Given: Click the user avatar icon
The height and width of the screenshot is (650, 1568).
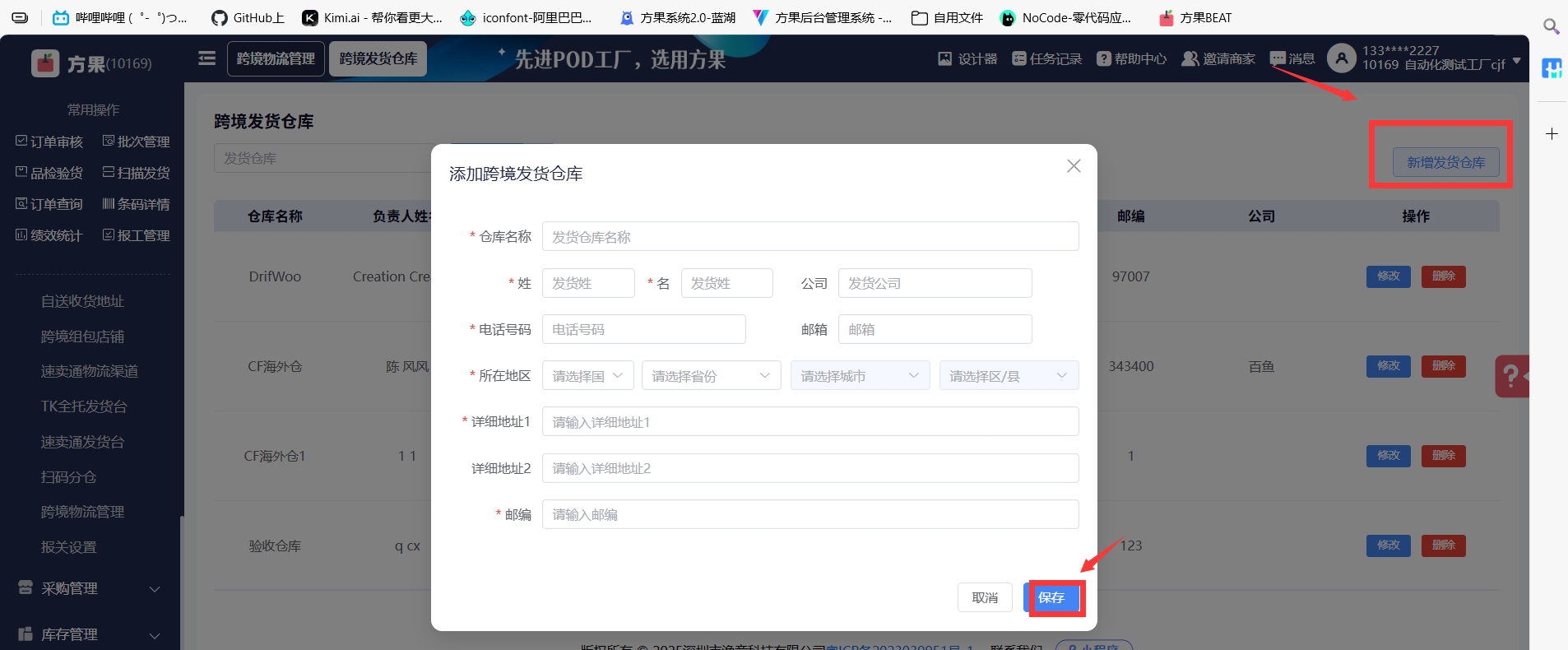Looking at the screenshot, I should tap(1342, 58).
